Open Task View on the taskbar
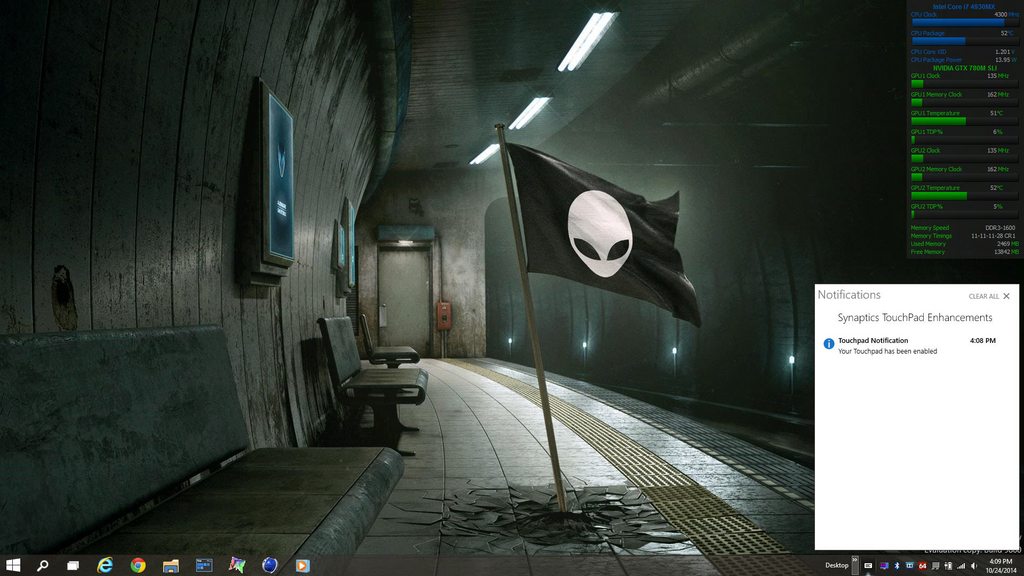The image size is (1024, 576). point(73,566)
